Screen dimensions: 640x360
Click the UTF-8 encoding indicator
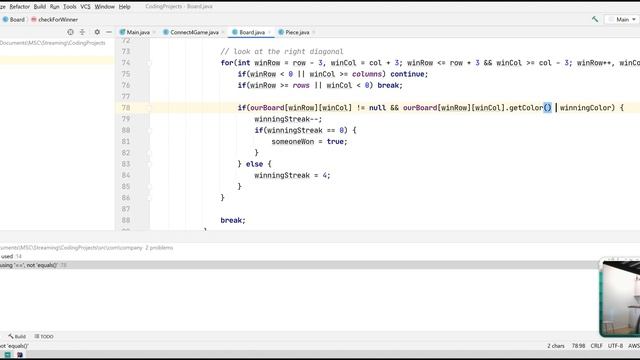[x=615, y=346]
